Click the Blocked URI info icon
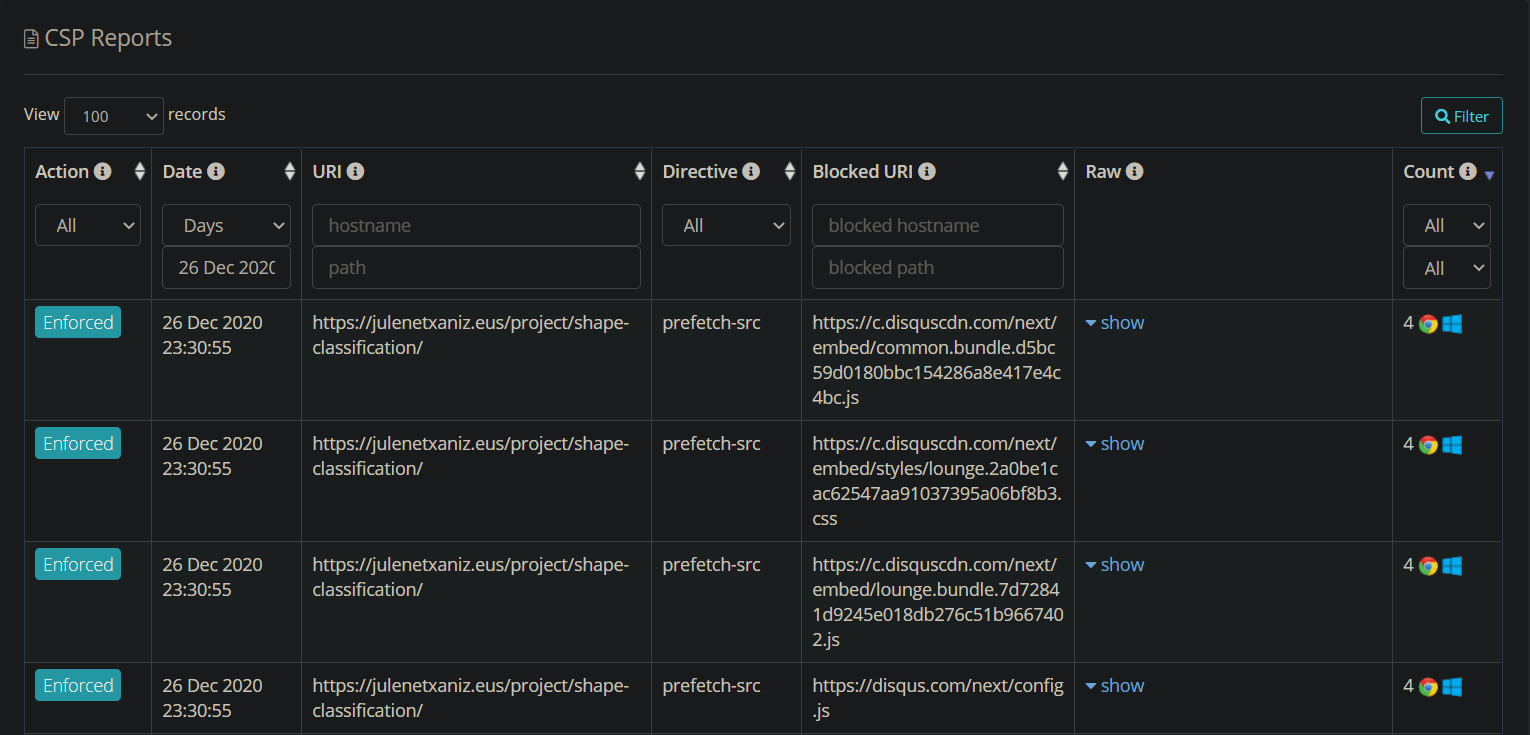The width and height of the screenshot is (1530, 735). click(x=927, y=172)
